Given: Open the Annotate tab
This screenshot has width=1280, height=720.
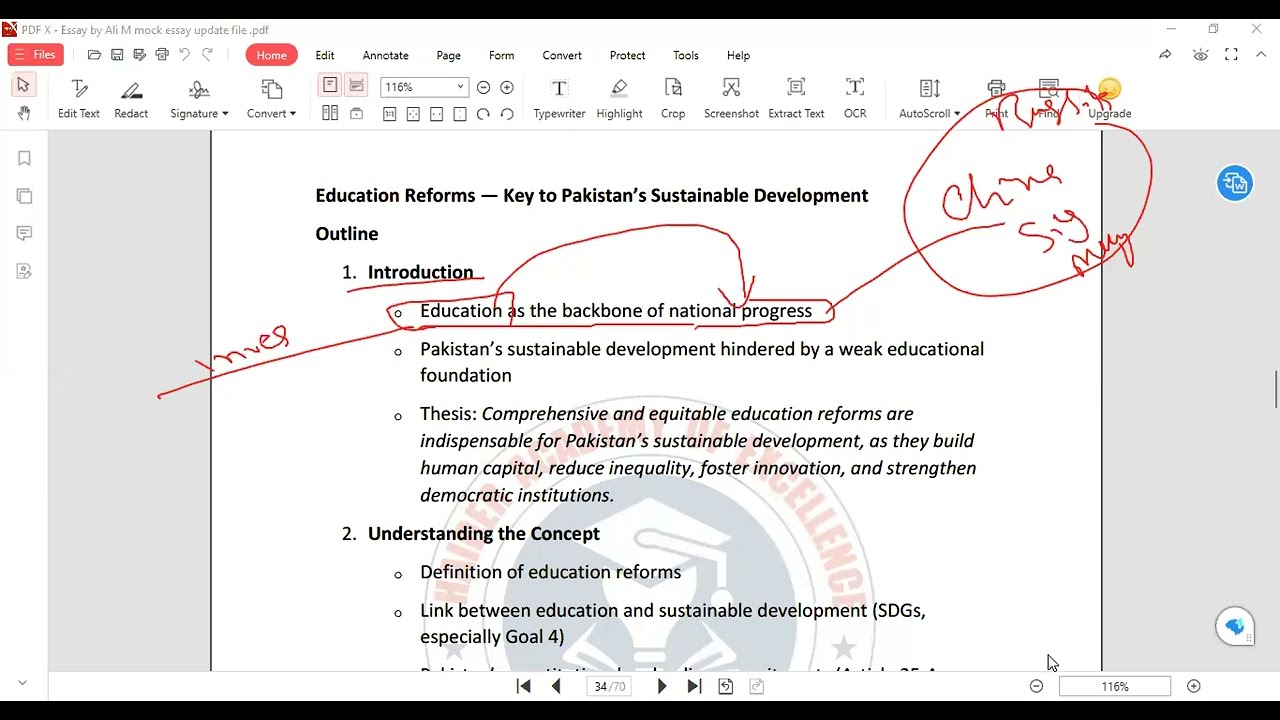Looking at the screenshot, I should click(x=385, y=55).
